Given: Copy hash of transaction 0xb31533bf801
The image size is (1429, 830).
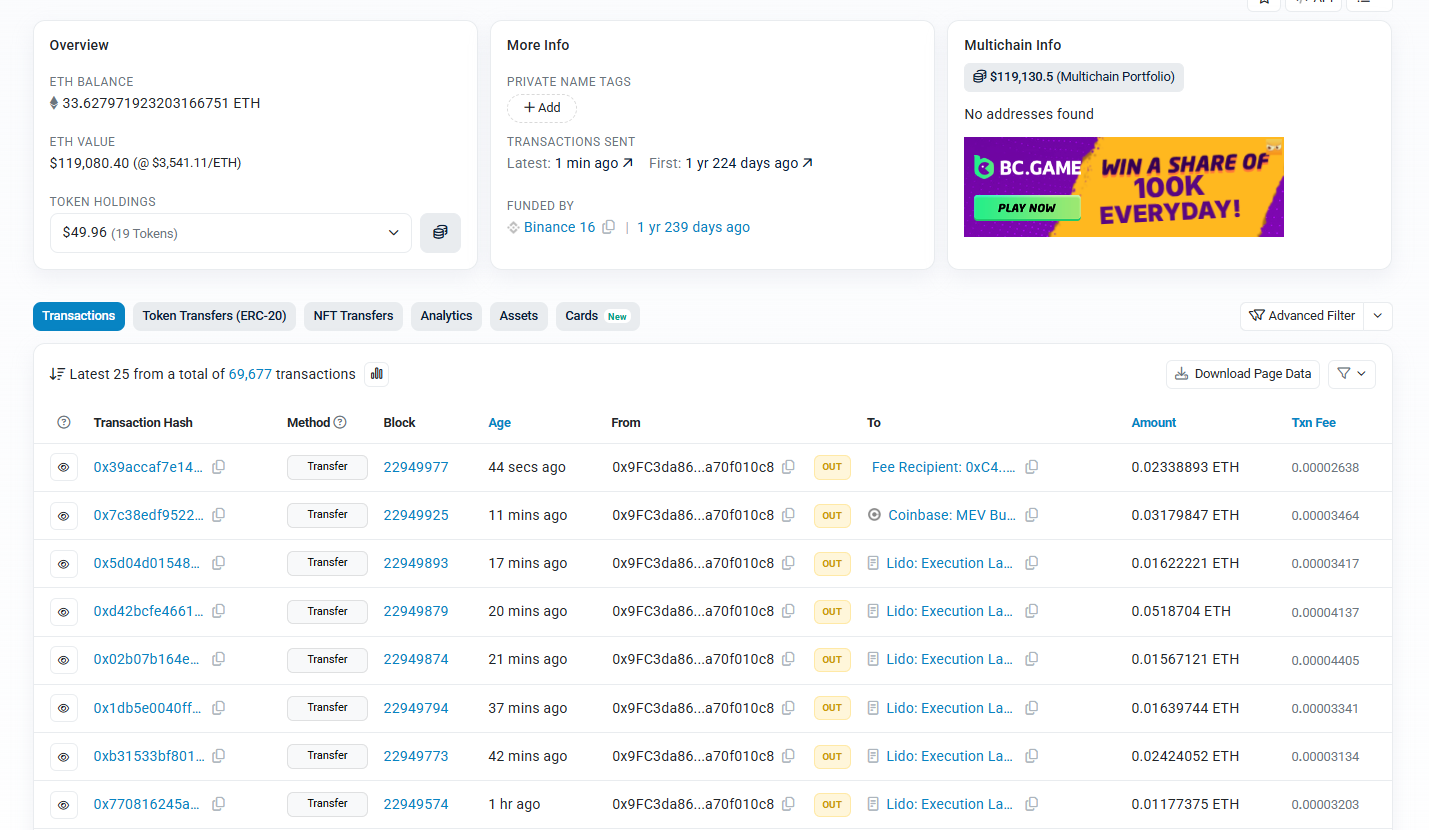Looking at the screenshot, I should 218,756.
